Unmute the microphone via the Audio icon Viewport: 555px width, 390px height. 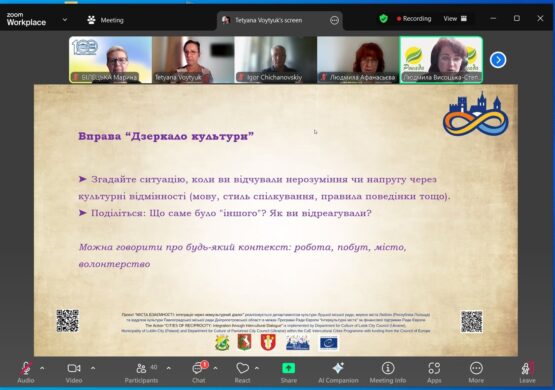[25, 372]
